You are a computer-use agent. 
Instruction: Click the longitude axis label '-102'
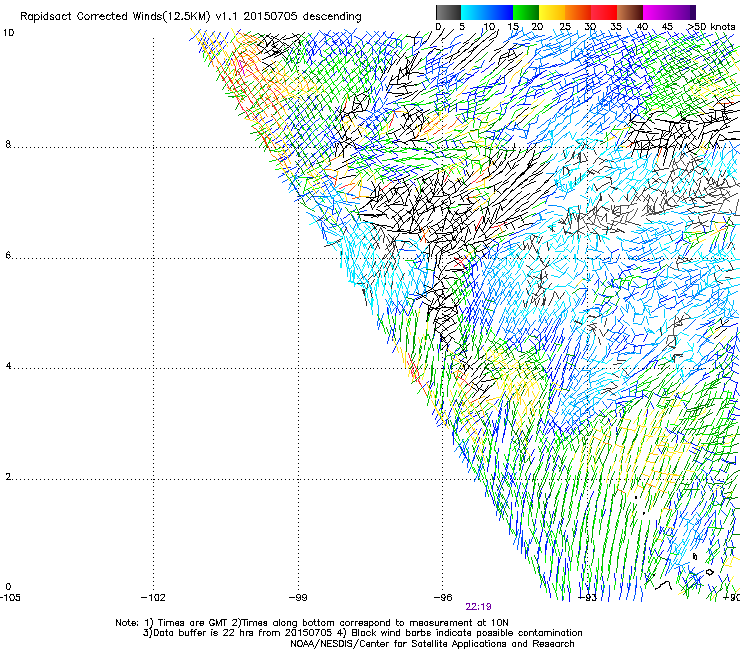(x=153, y=598)
